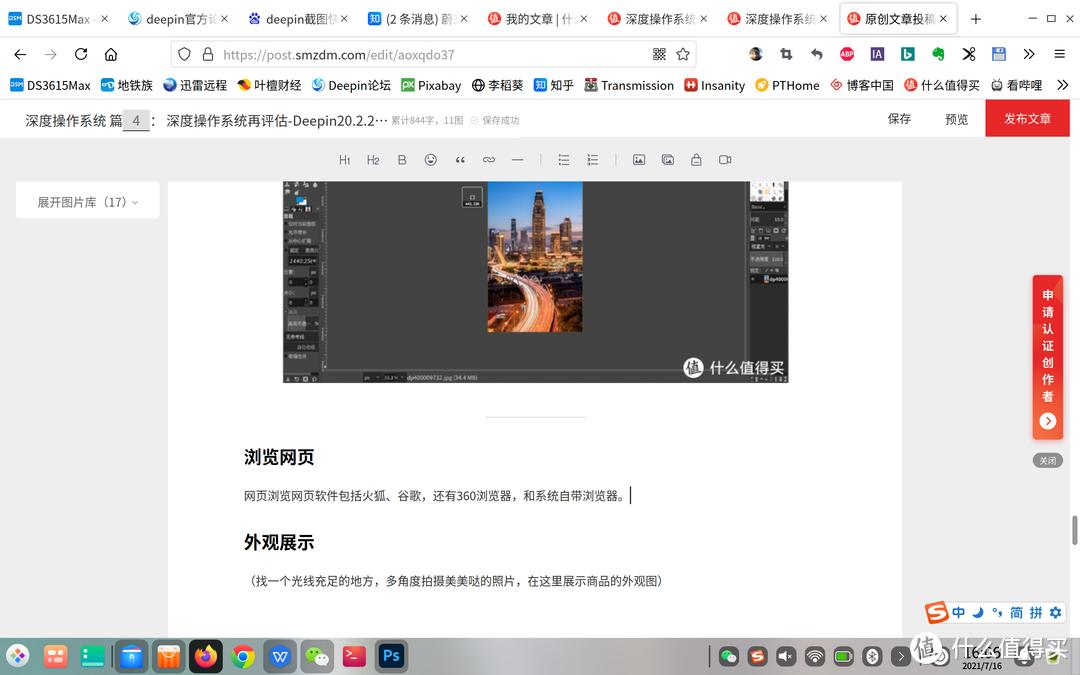Screen dimensions: 1080x675
Task: Apply the blockquote icon
Action: click(x=460, y=159)
